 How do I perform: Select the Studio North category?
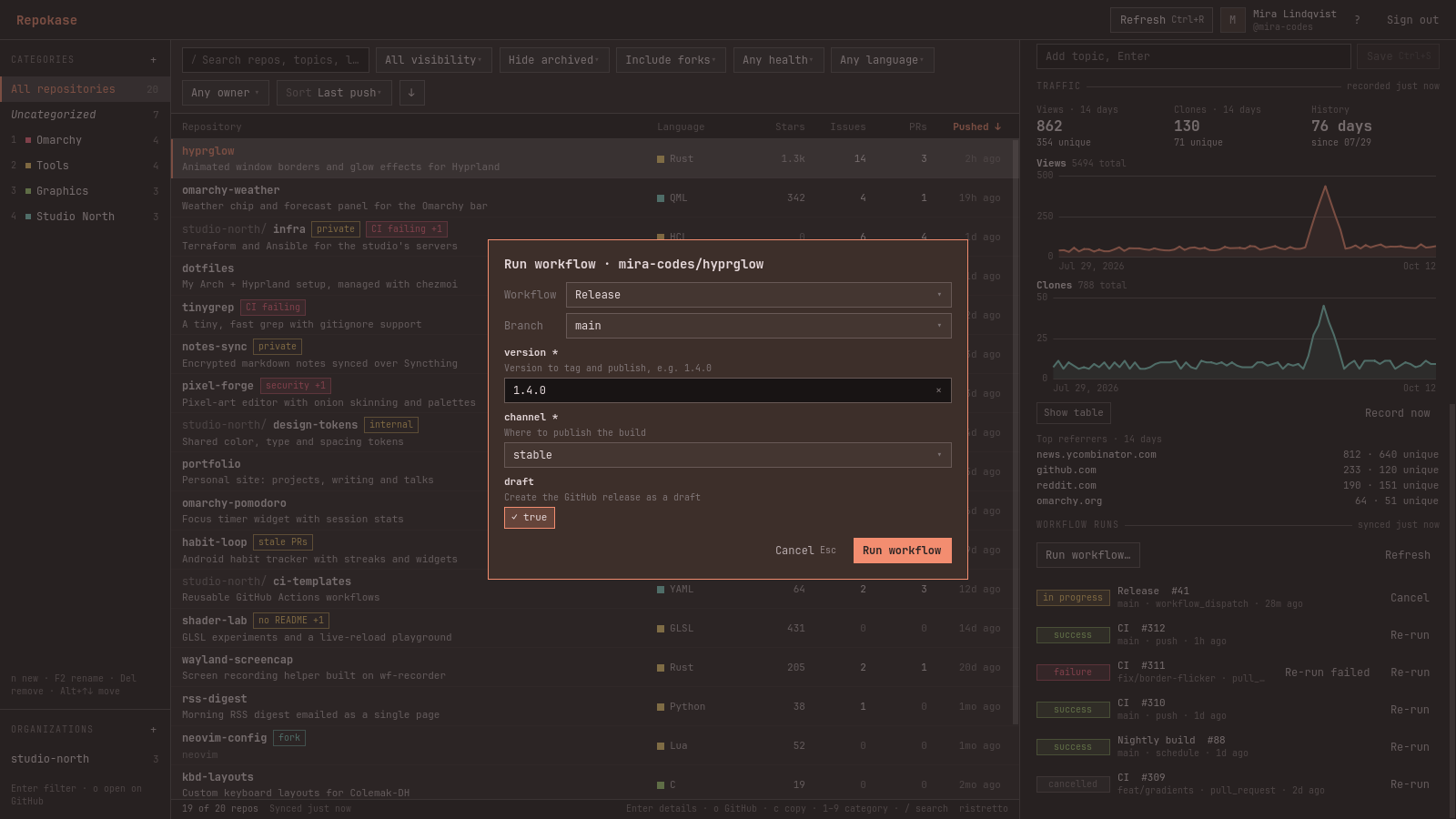tap(86, 217)
